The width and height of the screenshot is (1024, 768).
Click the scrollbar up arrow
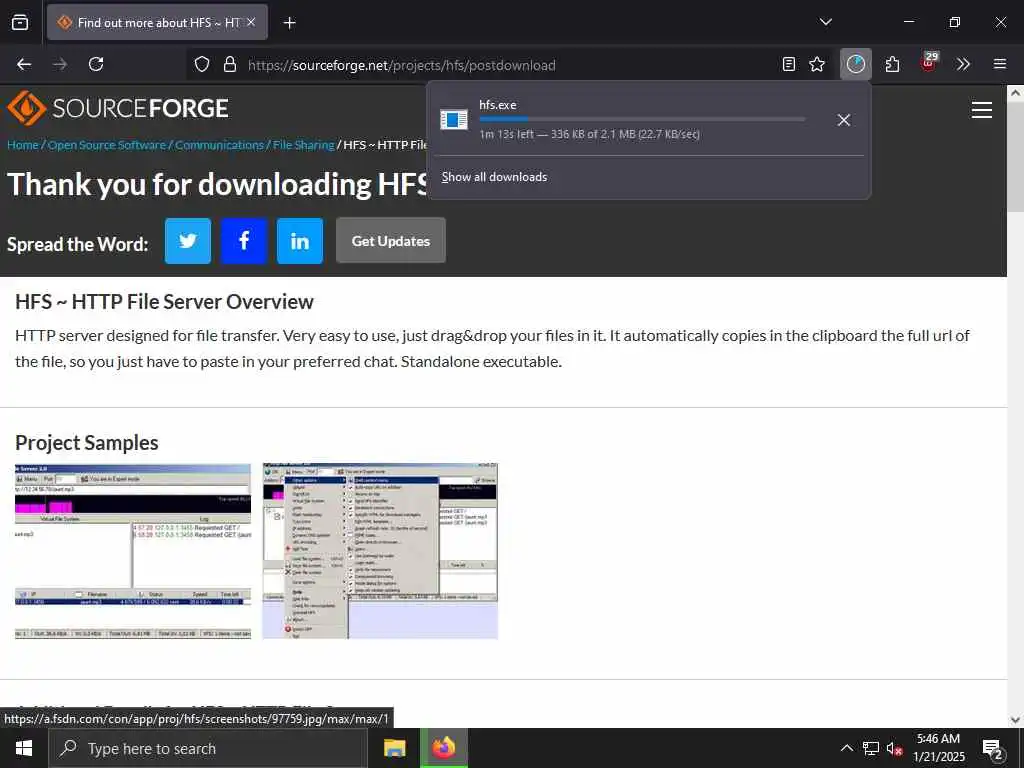[1016, 93]
